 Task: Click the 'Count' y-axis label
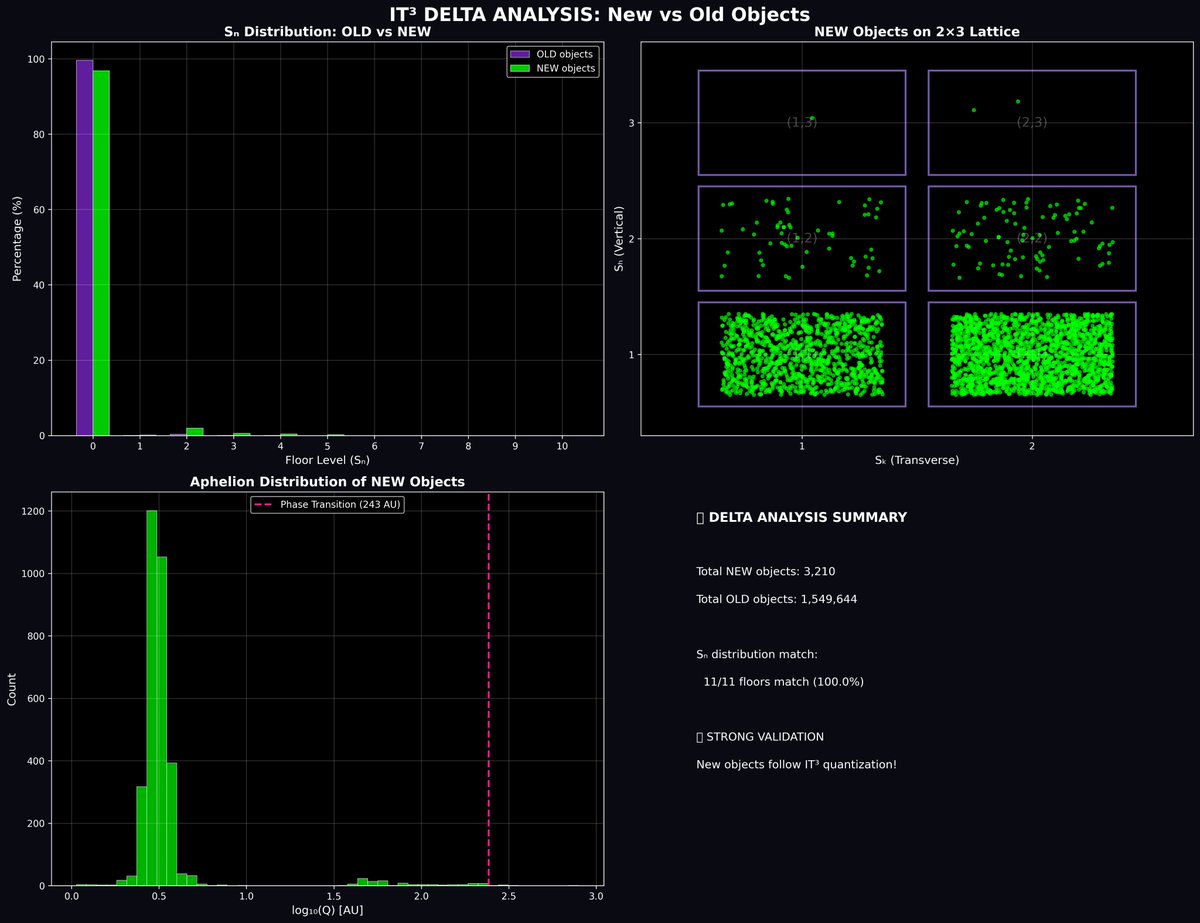tap(13, 689)
